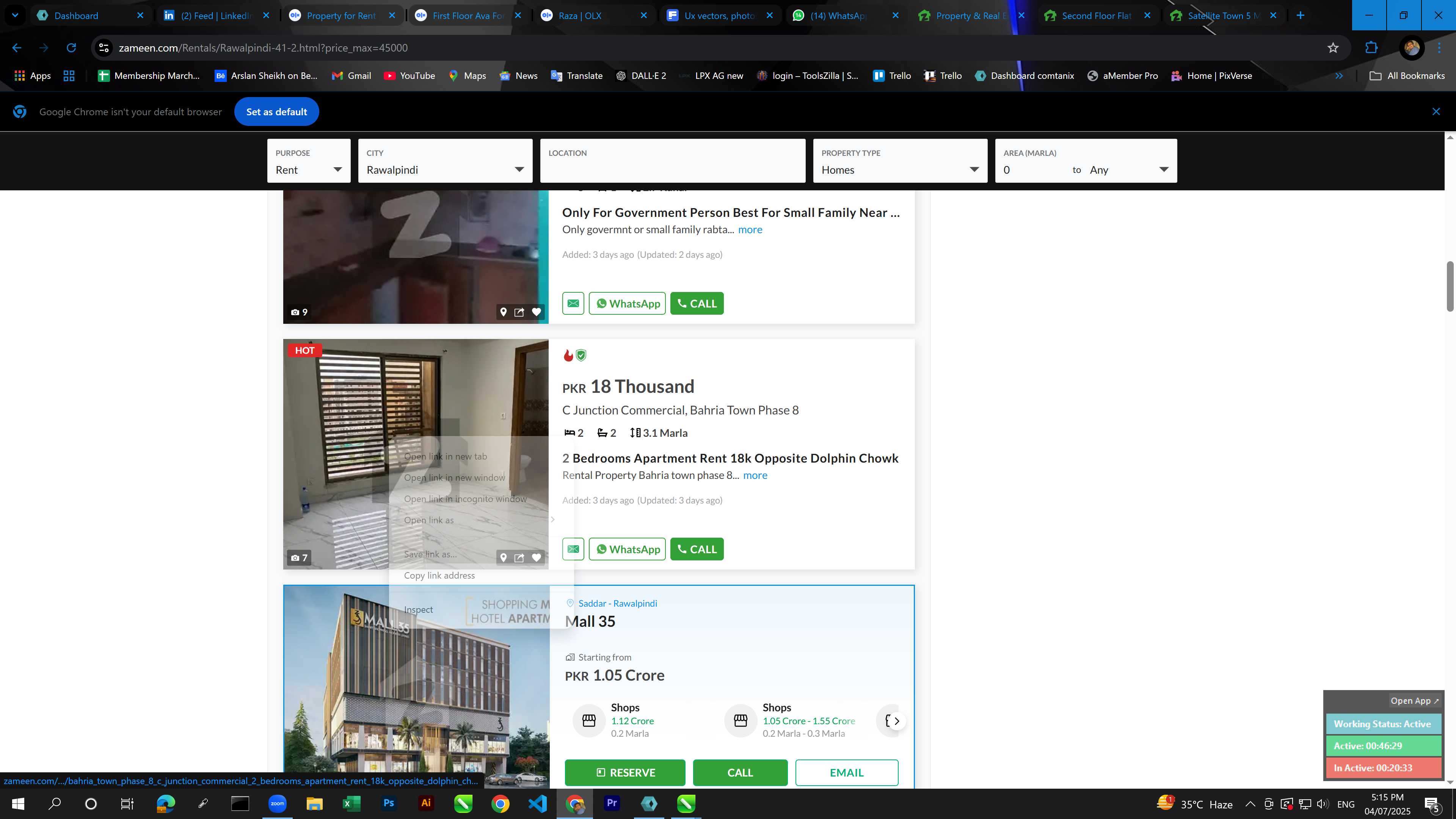Reload the zameen.com page
This screenshot has width=1456, height=819.
(x=71, y=48)
